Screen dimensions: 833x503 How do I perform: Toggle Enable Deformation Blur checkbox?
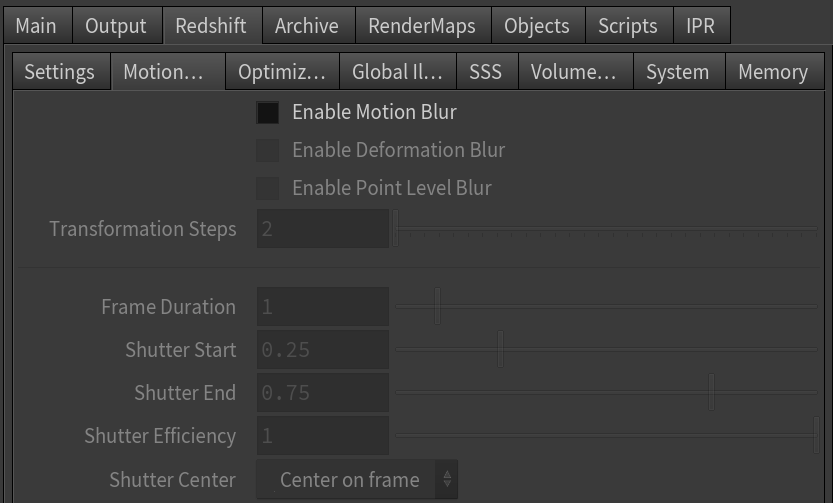point(267,150)
